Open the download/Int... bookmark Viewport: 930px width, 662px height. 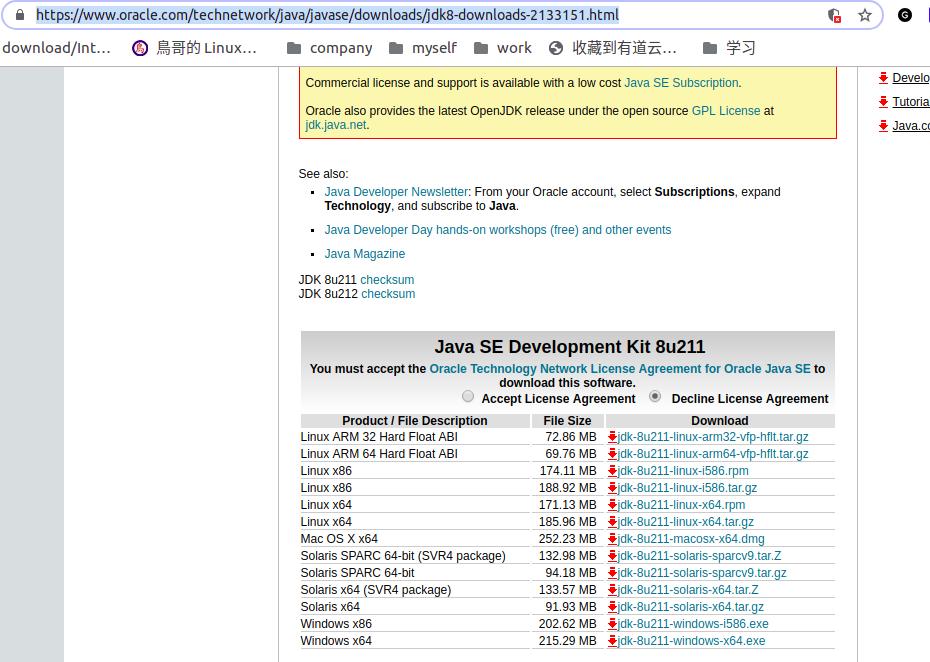pos(56,48)
